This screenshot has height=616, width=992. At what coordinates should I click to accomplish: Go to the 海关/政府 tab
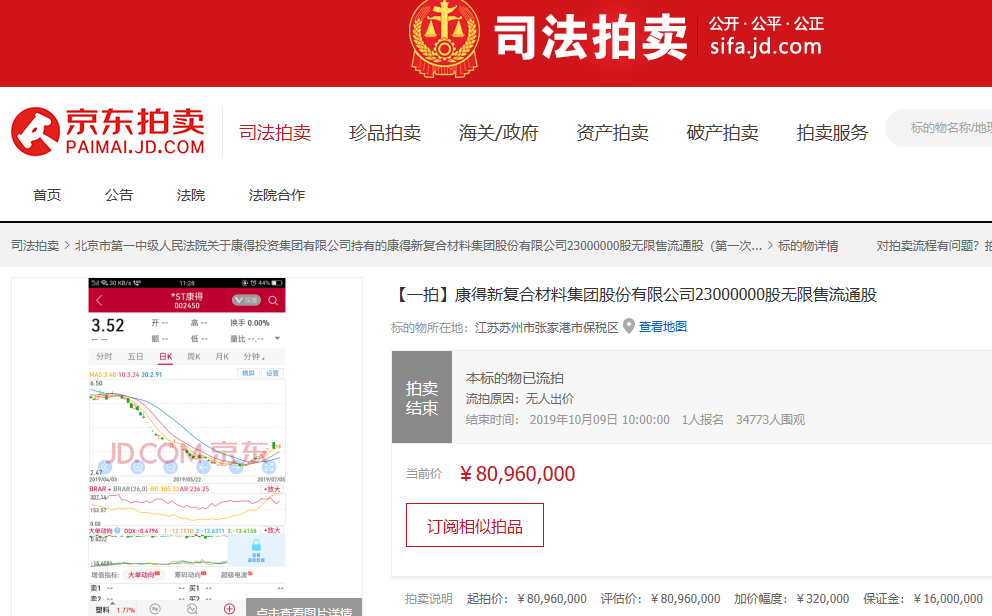point(499,133)
